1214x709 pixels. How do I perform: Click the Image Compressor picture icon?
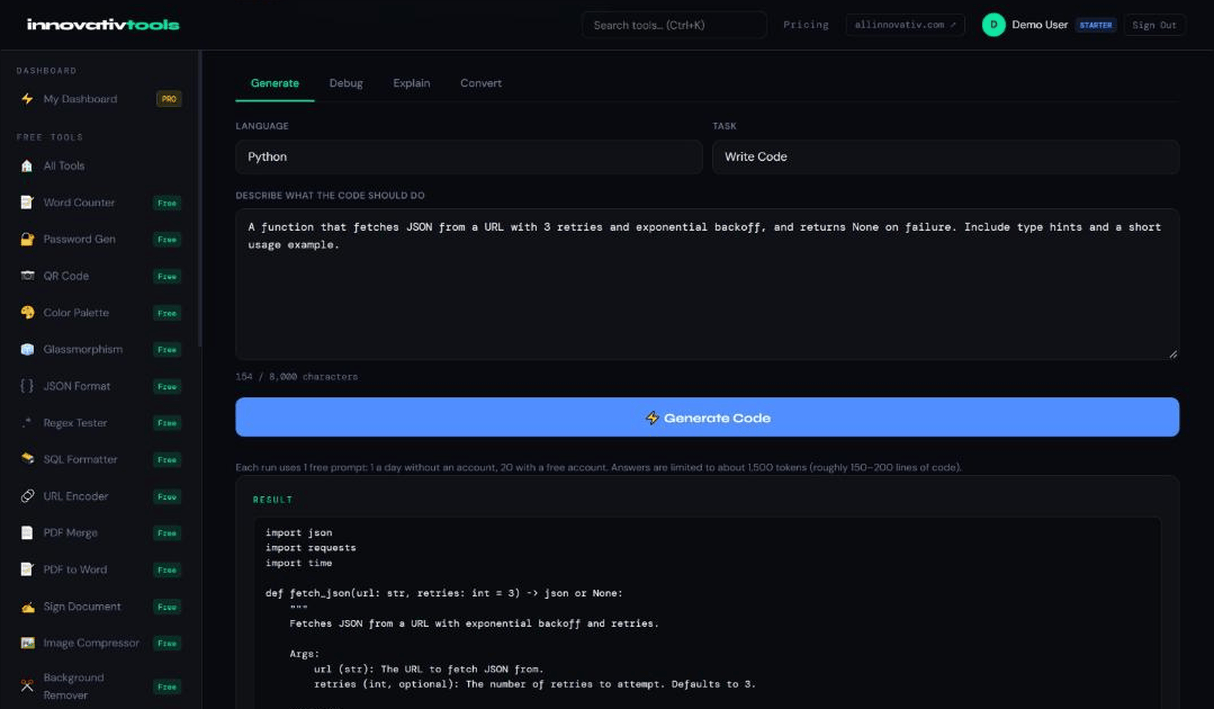tap(27, 643)
